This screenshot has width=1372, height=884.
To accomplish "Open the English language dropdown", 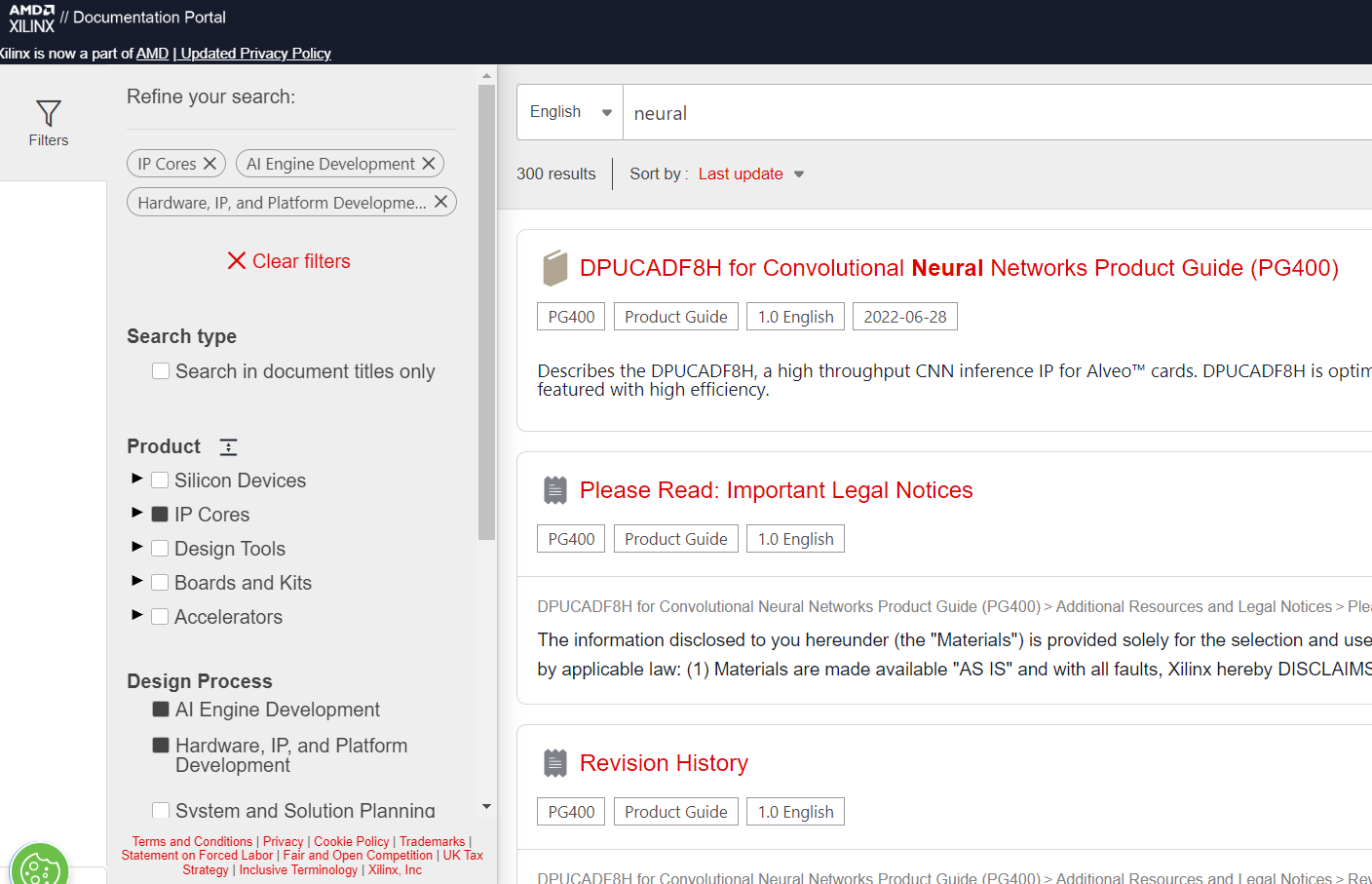I will click(x=570, y=112).
